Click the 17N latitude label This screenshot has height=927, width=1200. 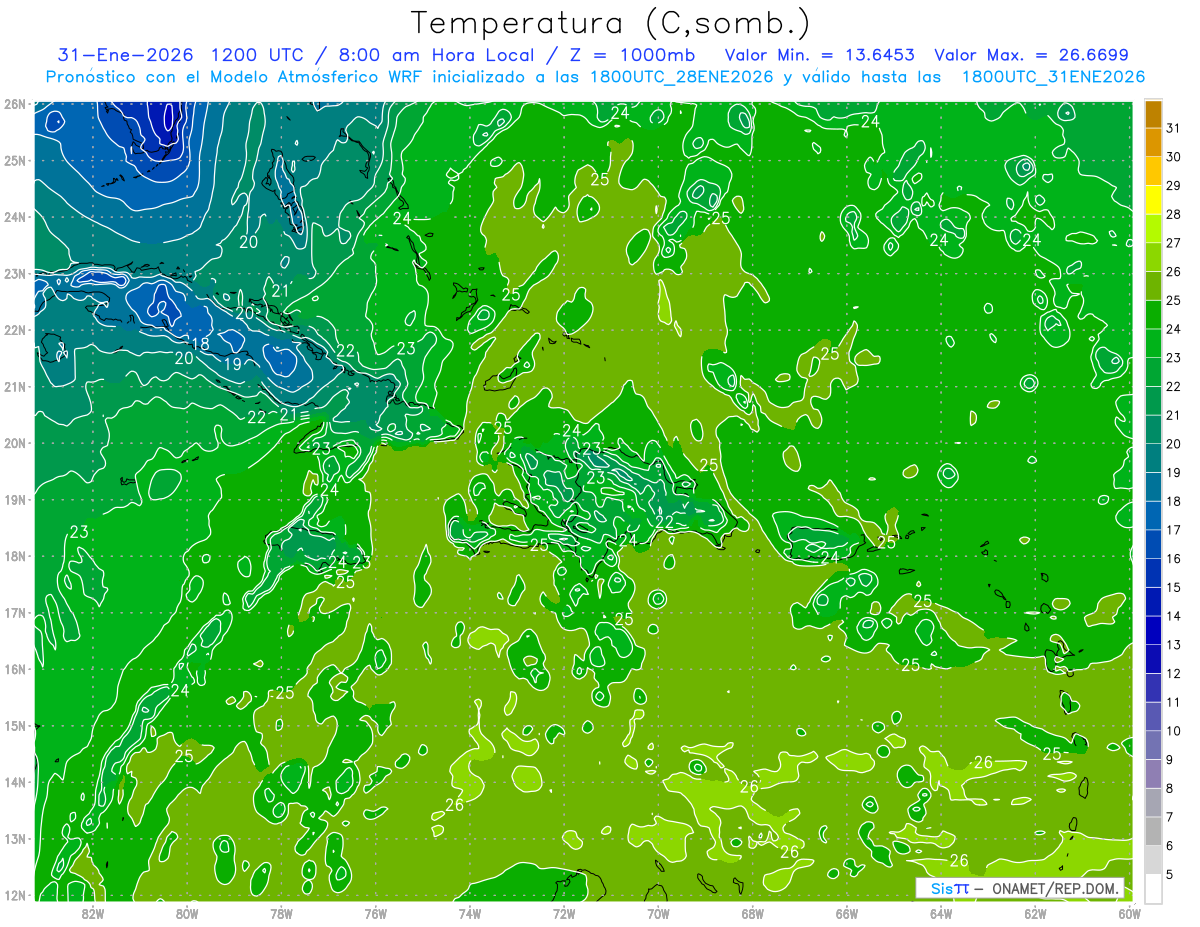15,613
